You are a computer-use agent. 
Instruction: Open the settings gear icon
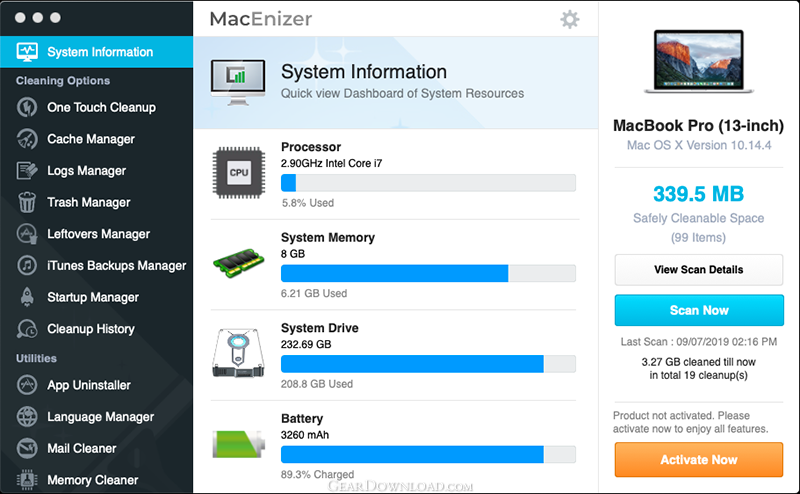pos(569,19)
